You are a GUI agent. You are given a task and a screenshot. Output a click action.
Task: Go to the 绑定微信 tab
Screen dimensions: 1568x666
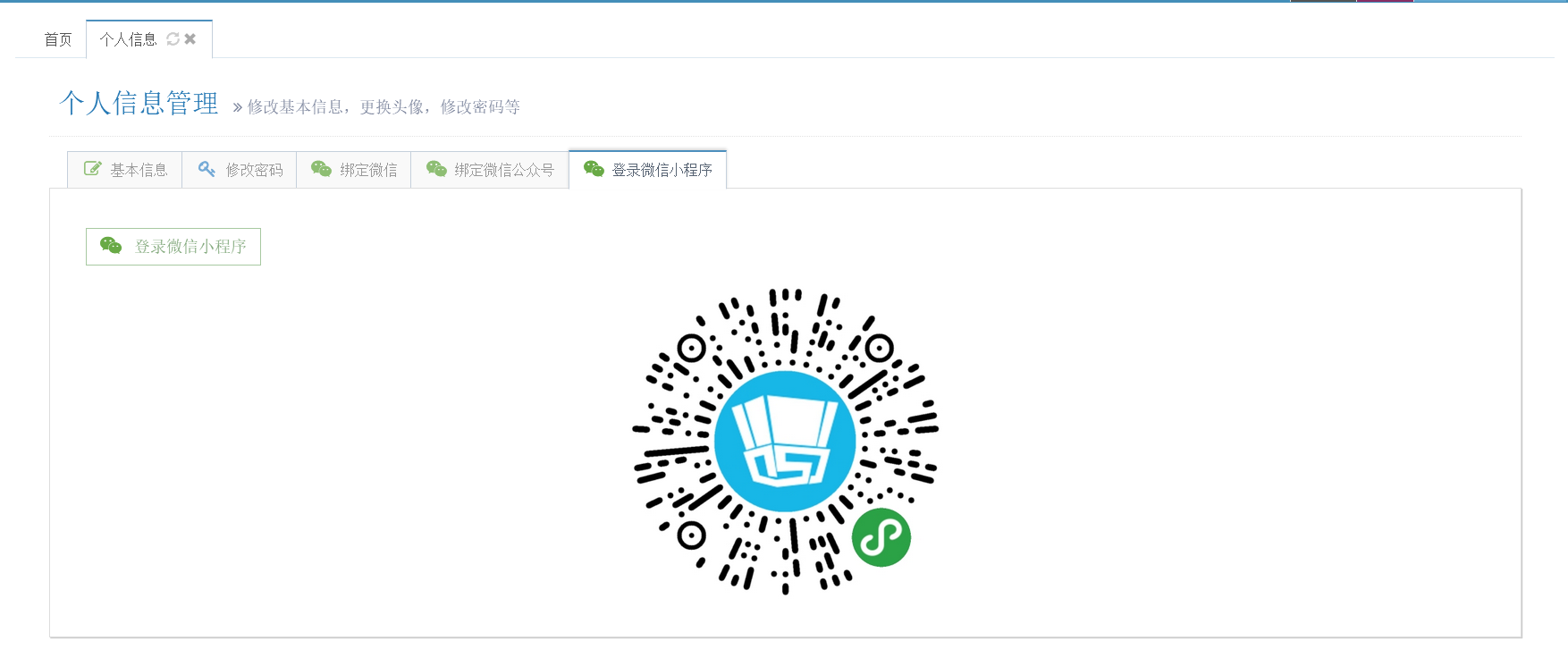[x=354, y=170]
